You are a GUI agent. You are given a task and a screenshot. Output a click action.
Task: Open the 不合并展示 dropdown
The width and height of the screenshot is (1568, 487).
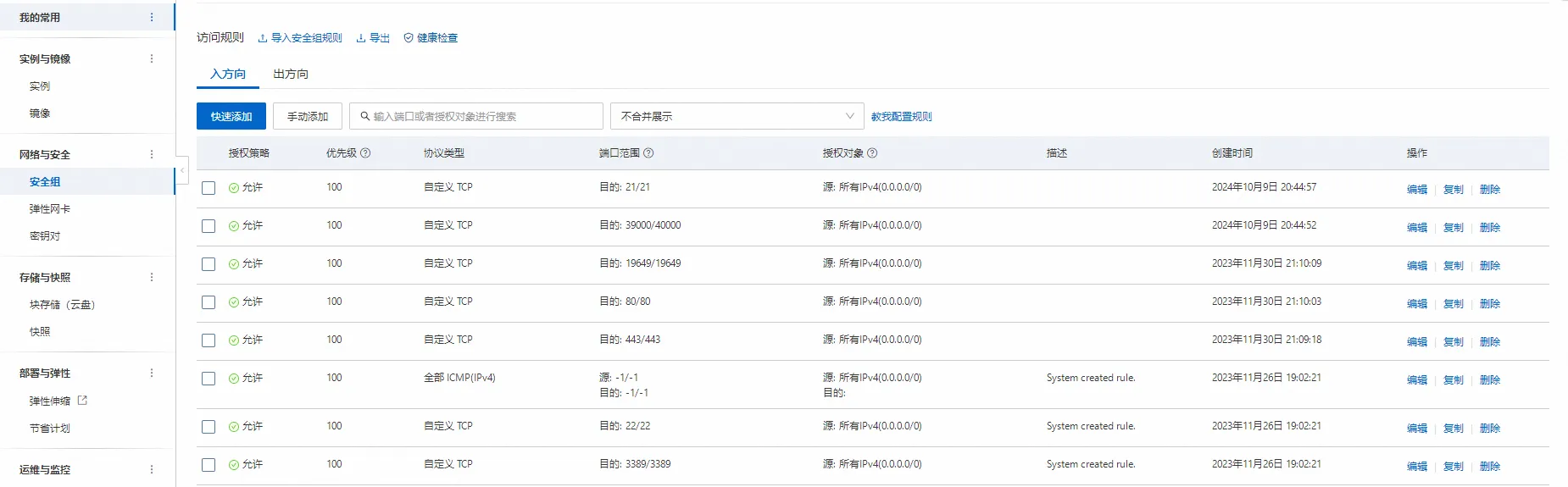pos(737,116)
